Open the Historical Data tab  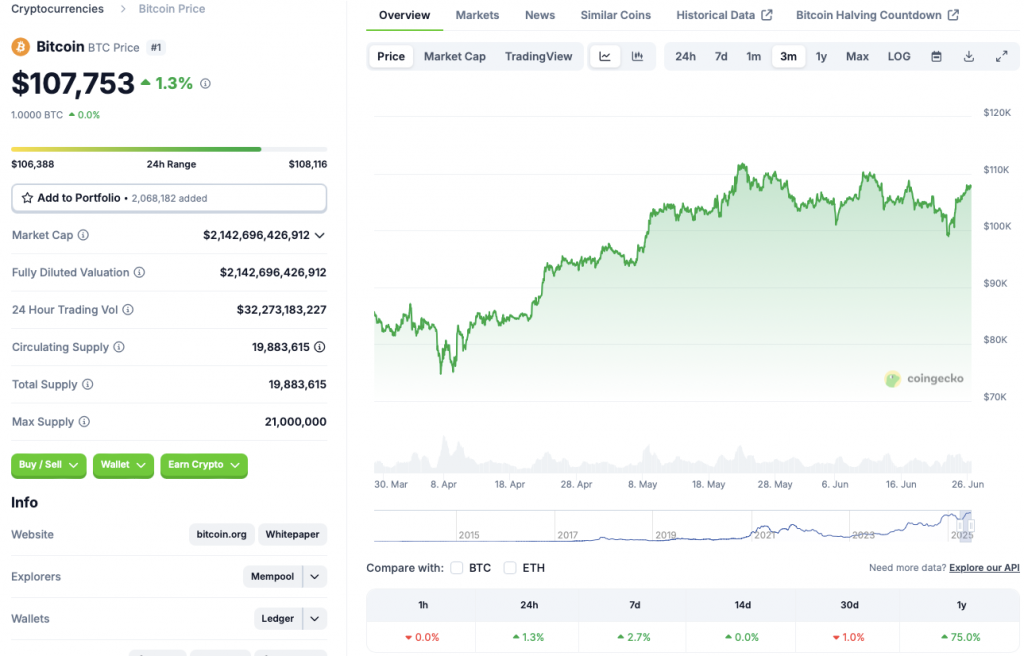click(724, 15)
